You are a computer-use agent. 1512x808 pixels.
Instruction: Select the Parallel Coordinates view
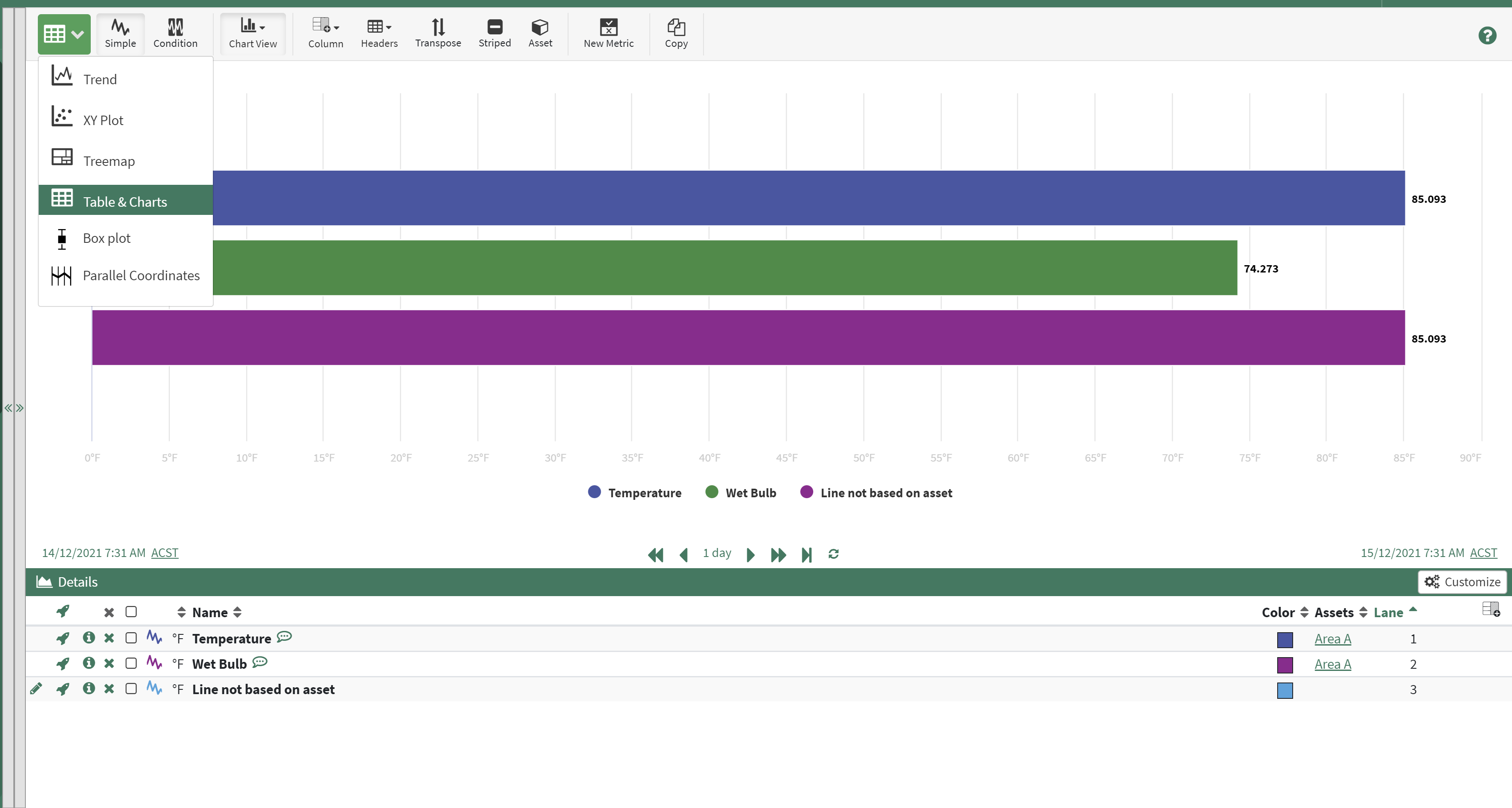point(142,275)
